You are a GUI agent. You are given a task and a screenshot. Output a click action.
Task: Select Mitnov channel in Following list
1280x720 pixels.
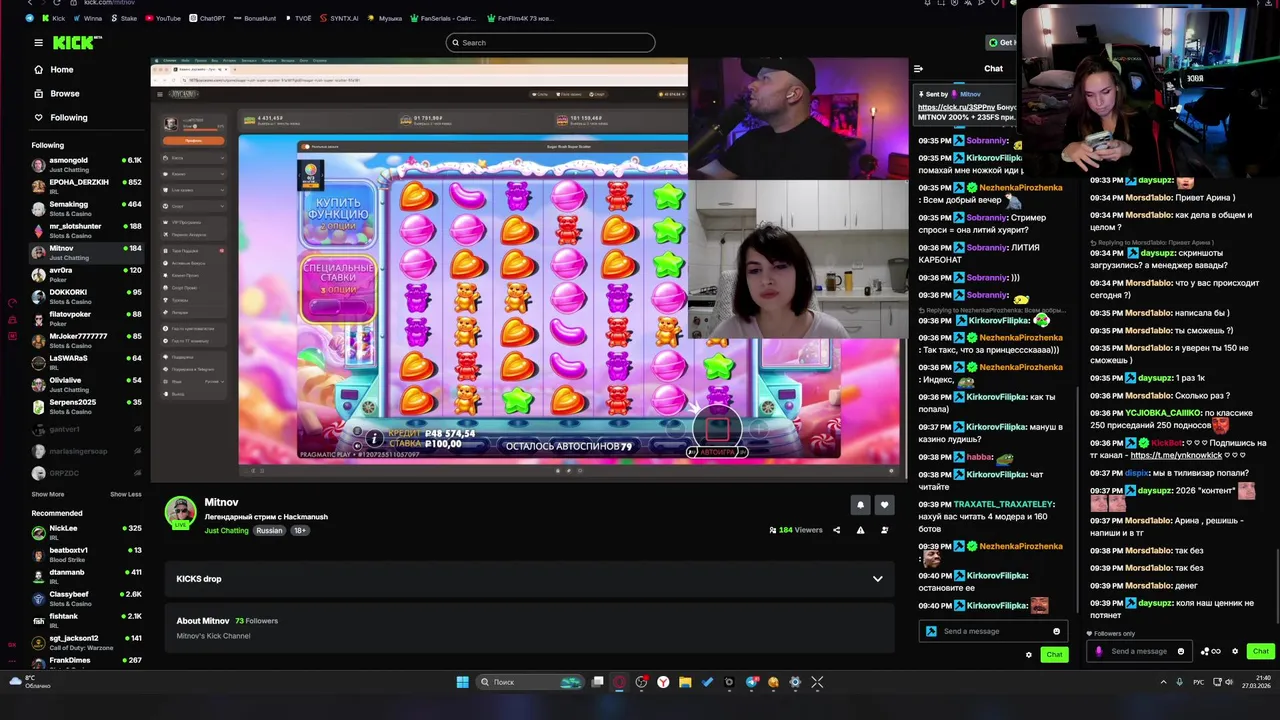[x=85, y=253]
